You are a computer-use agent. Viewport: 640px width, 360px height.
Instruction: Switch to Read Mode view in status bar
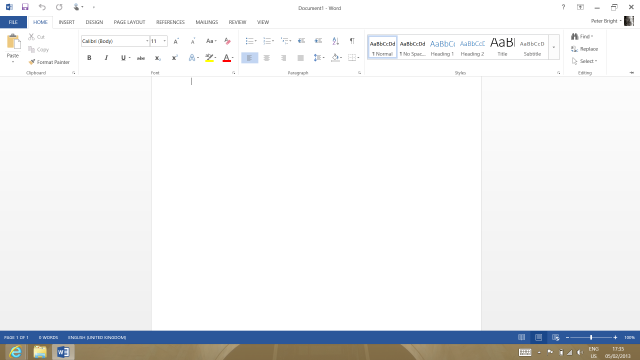coord(522,338)
